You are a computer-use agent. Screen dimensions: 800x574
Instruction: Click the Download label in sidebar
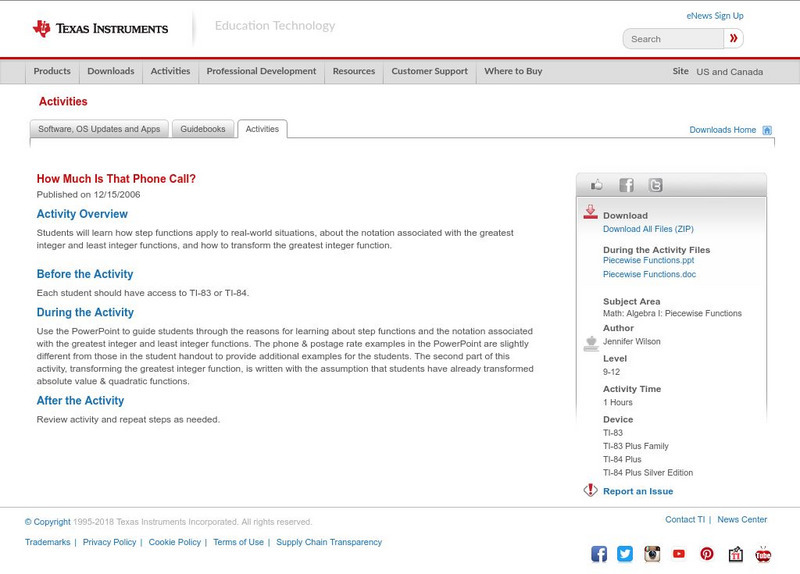point(625,215)
